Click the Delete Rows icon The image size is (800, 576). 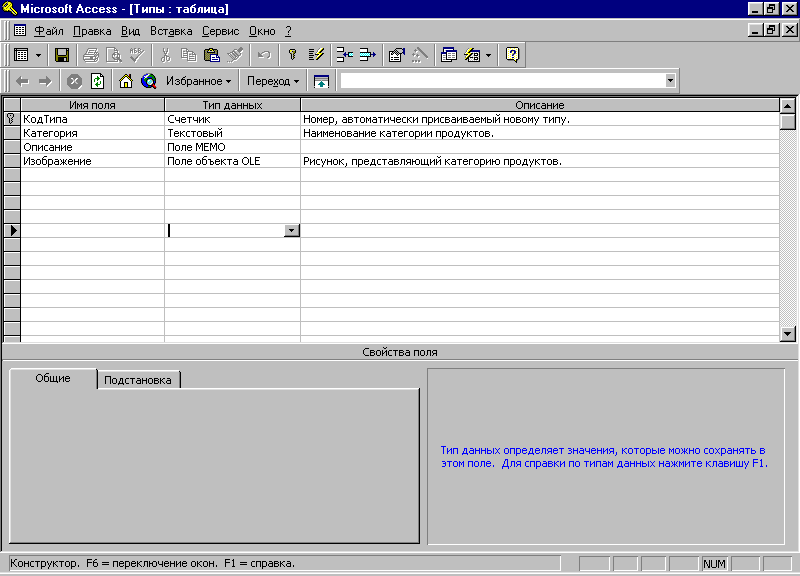[x=367, y=55]
